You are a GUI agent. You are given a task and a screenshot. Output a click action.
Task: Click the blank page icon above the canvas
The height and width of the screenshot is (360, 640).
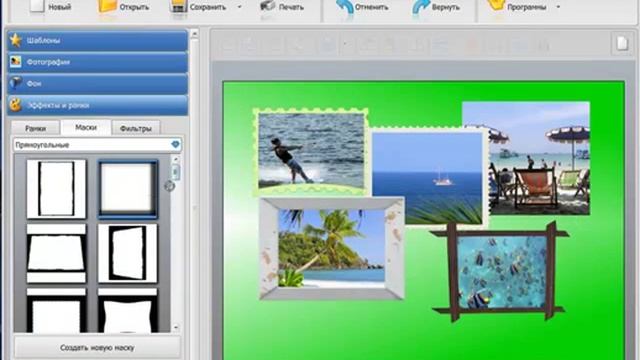click(622, 43)
